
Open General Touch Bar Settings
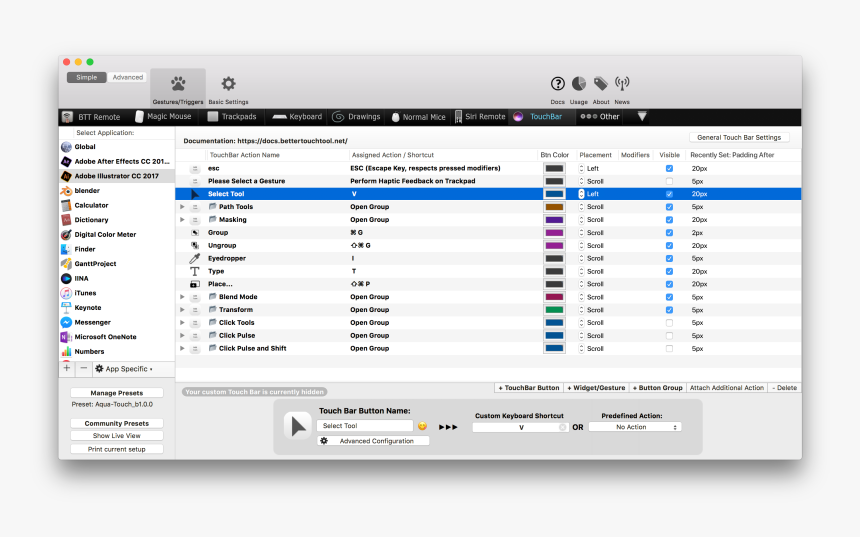(739, 137)
